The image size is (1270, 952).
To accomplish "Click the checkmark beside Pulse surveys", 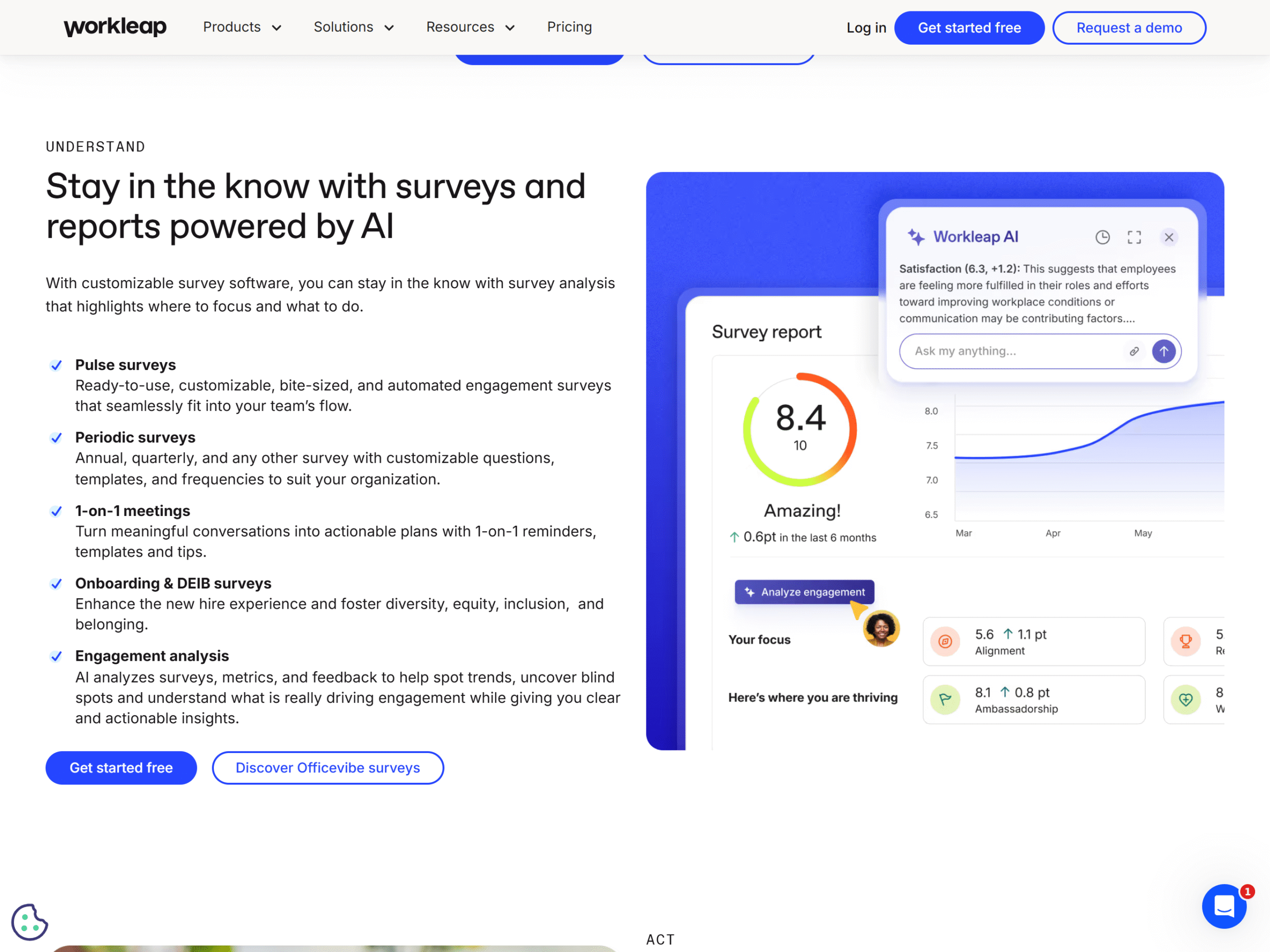I will (56, 365).
